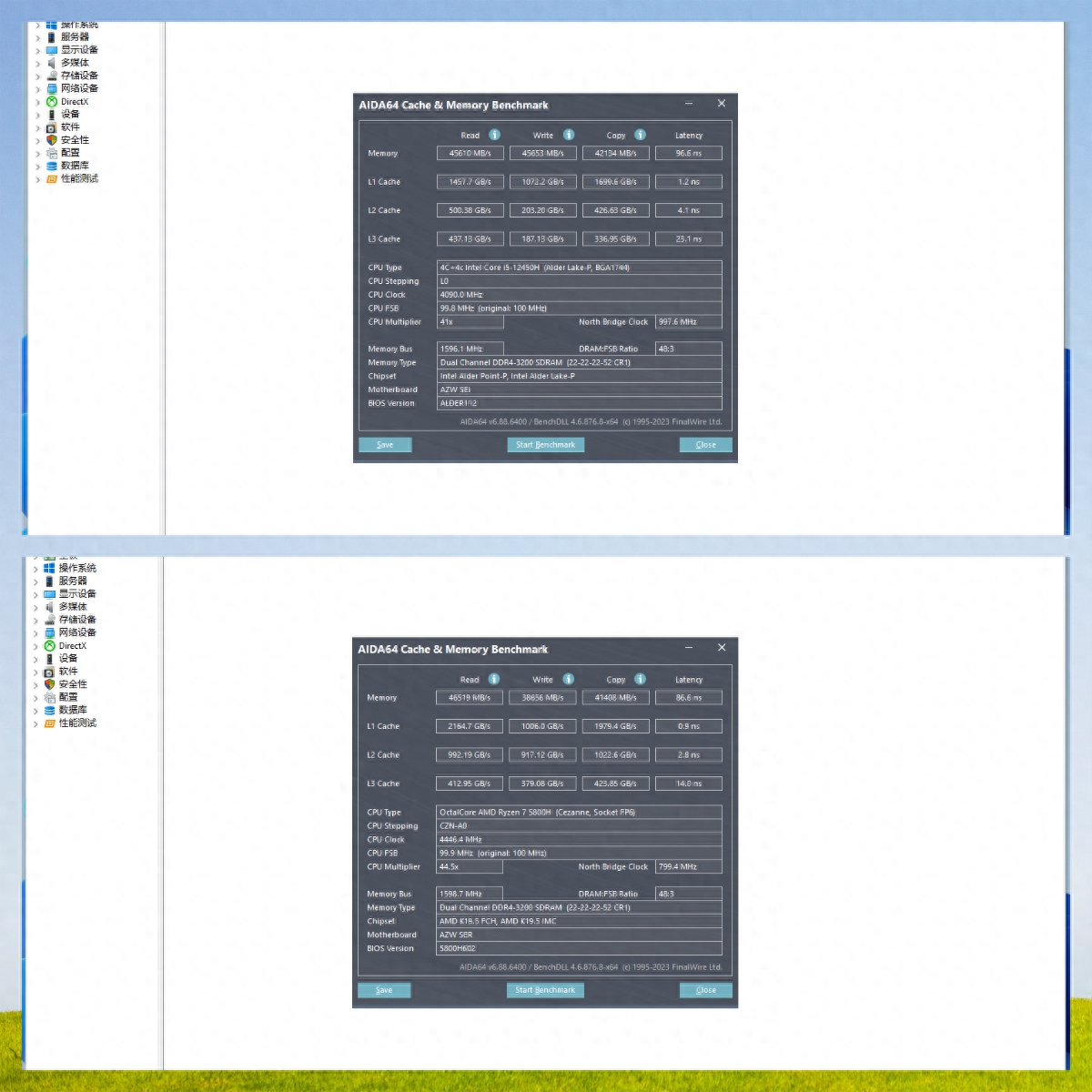This screenshot has width=1092, height=1092.
Task: Select 软件 in the upper tree
Action: coord(70,127)
